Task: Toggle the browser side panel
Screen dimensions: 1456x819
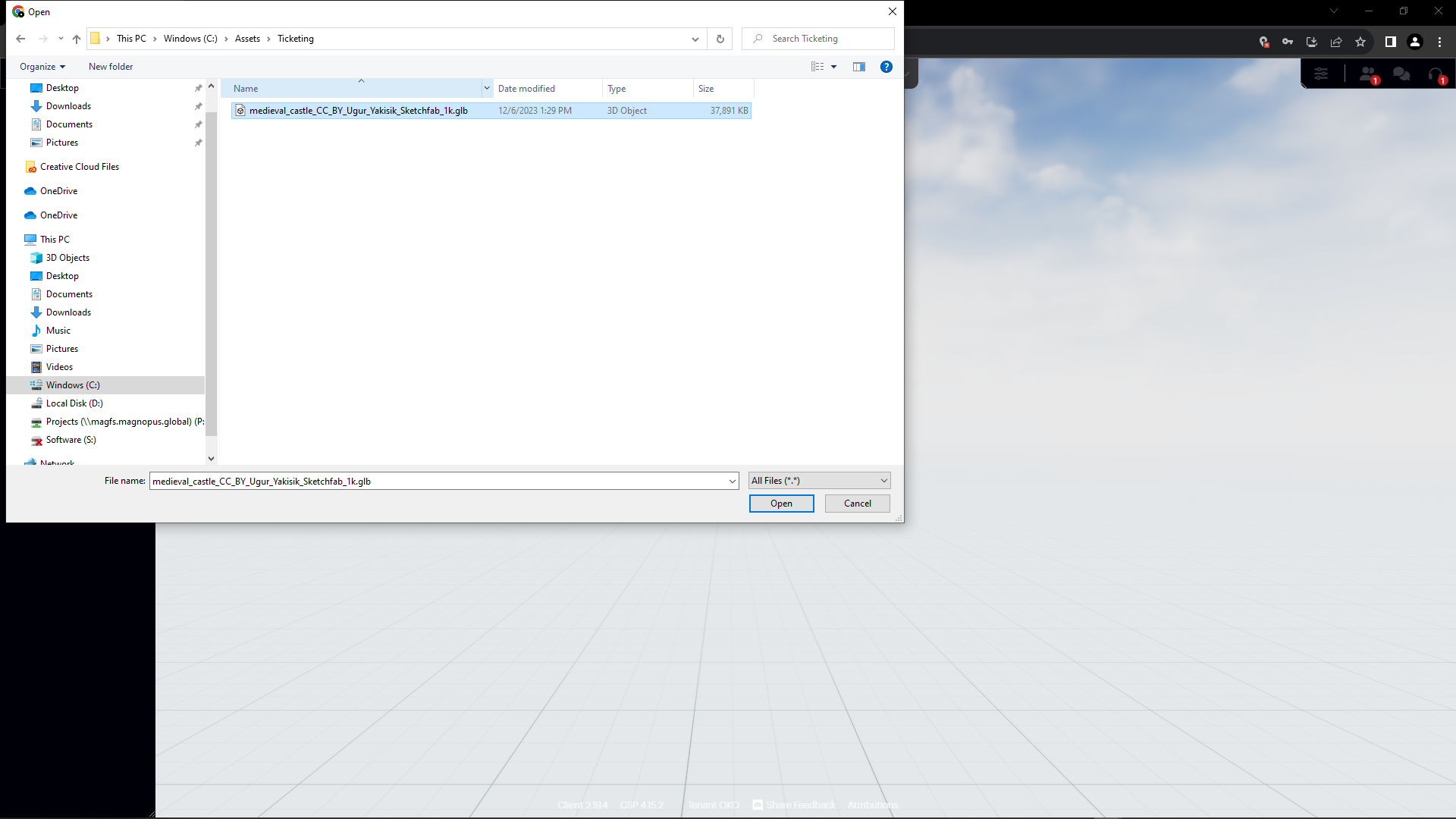Action: coord(1390,42)
